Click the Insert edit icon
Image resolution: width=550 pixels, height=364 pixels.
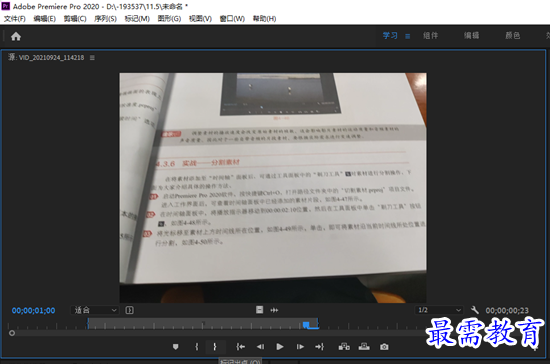coord(344,347)
